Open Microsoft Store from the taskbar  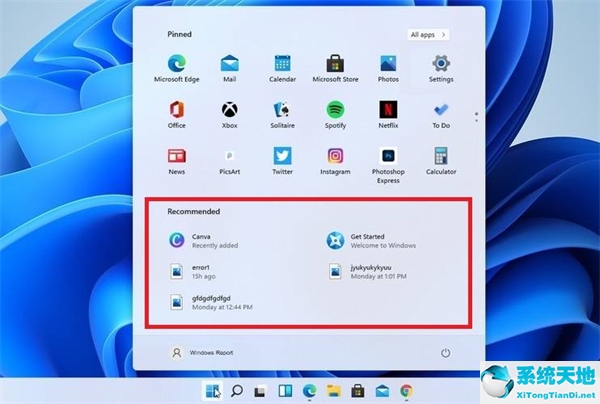358,391
